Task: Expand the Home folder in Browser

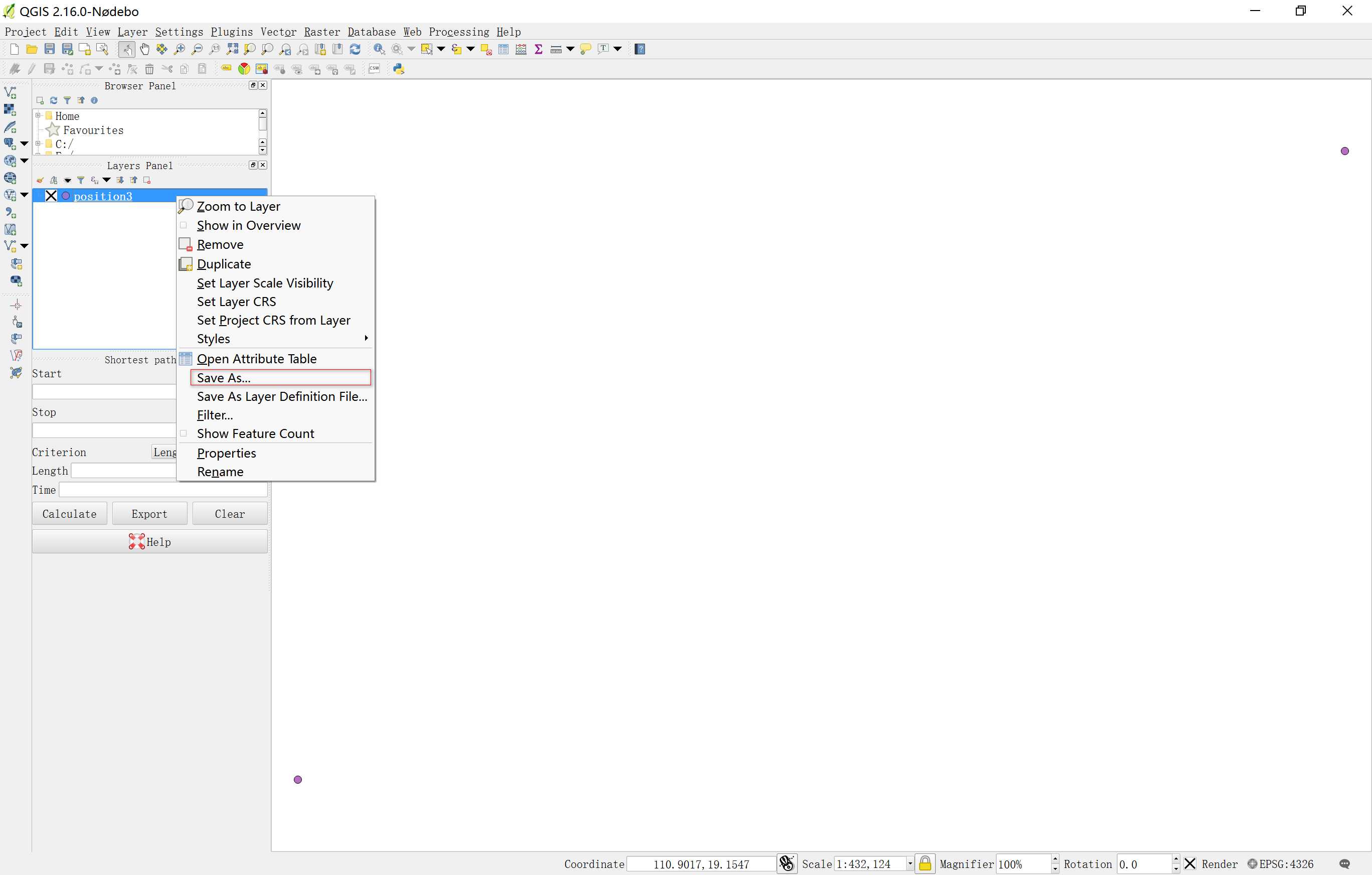Action: [x=38, y=116]
